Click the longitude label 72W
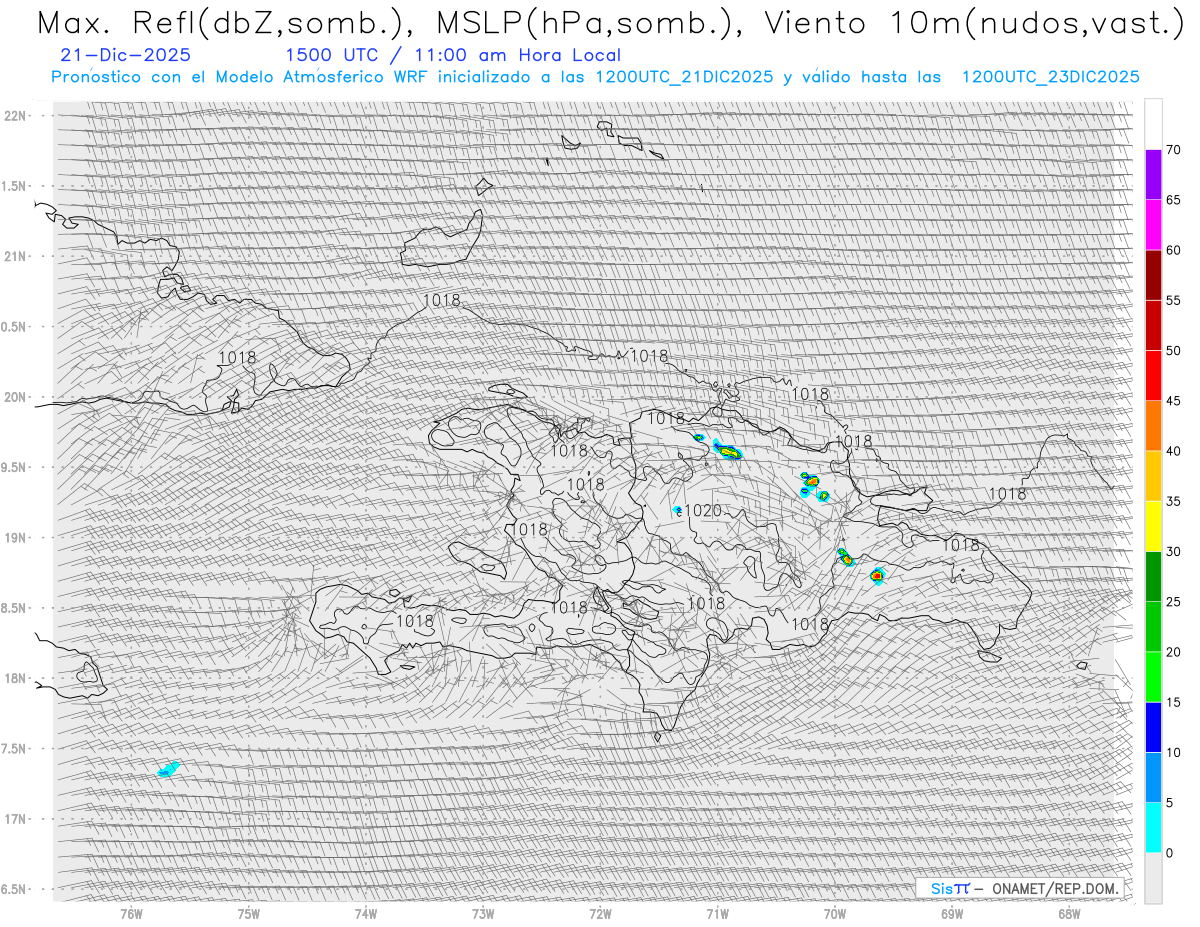Viewport: 1200px width, 927px height. click(600, 914)
